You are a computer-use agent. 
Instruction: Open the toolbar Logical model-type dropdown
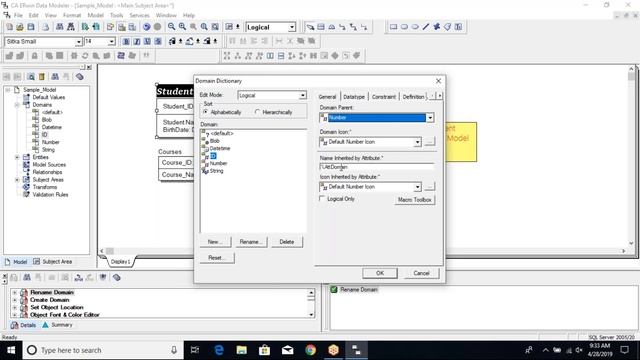[x=292, y=27]
